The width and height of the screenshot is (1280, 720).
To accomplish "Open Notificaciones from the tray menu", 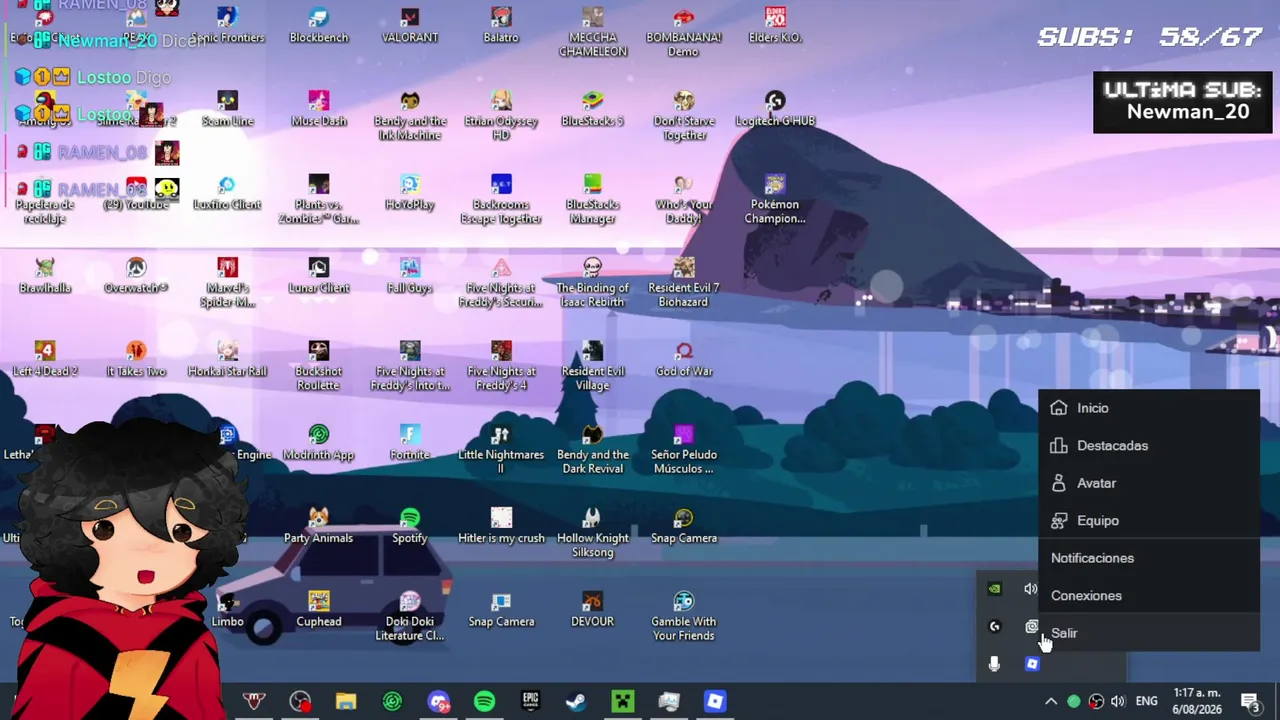I will tap(1149, 558).
